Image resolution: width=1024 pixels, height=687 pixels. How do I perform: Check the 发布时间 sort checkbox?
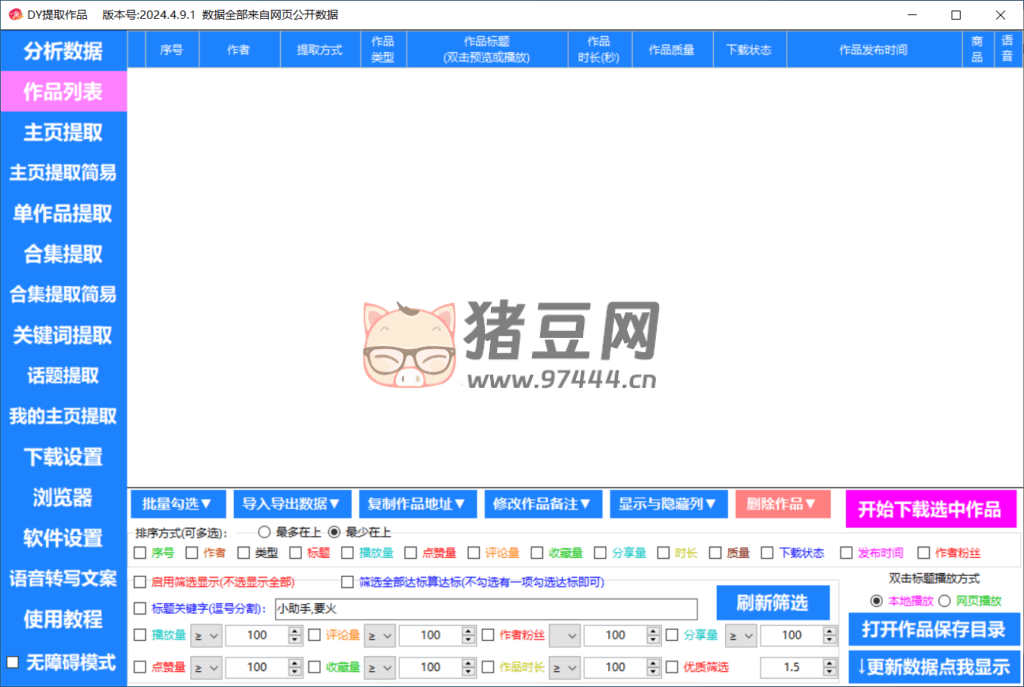pos(846,553)
